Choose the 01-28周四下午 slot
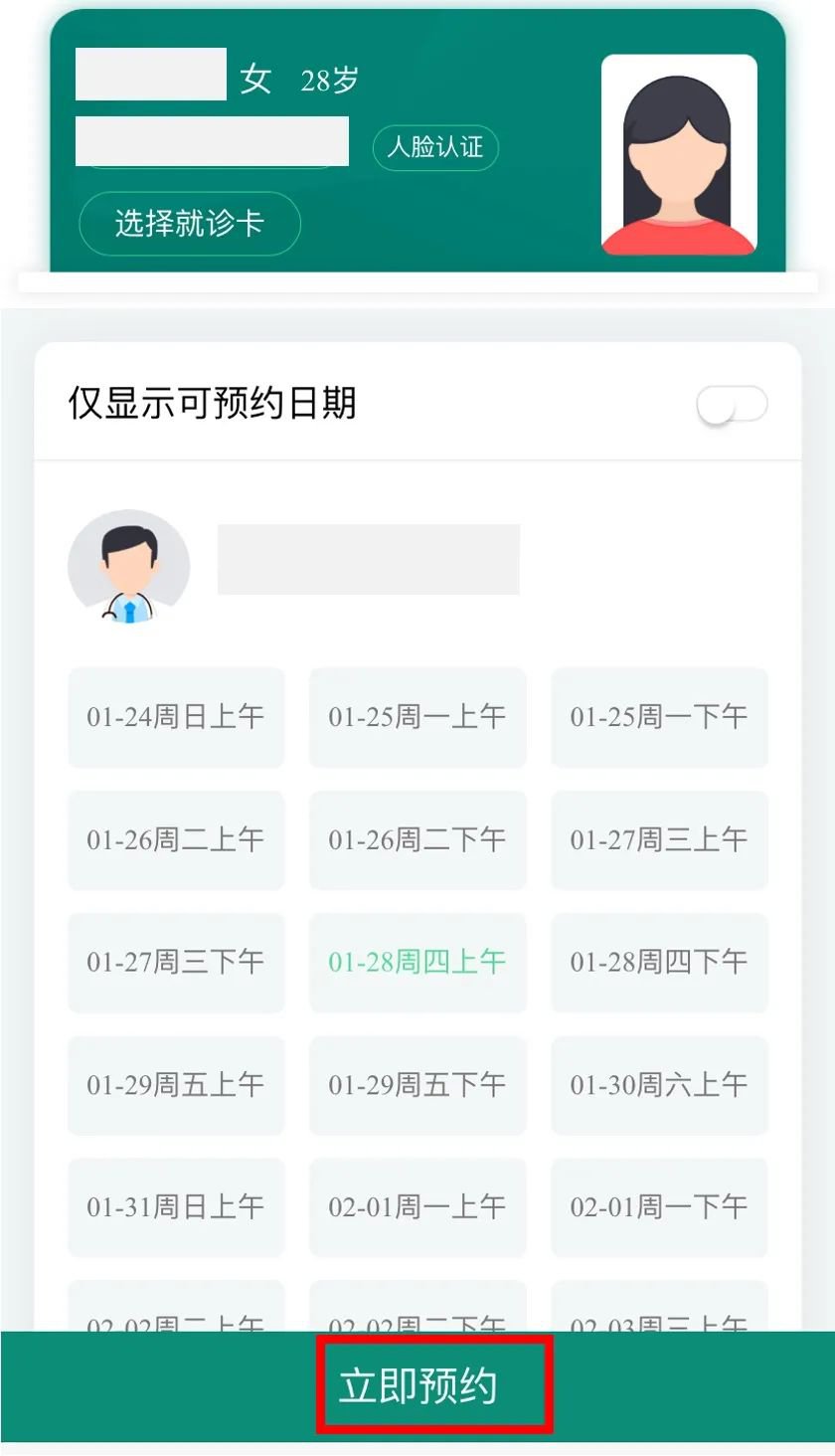This screenshot has width=835, height=1456. (659, 963)
